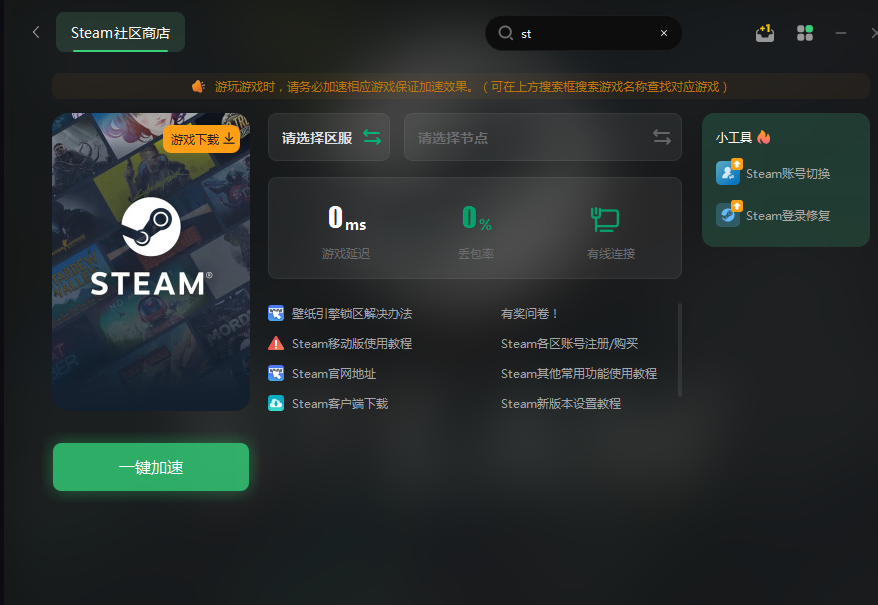Minimize the accelerator window
Image resolution: width=878 pixels, height=605 pixels.
(840, 33)
